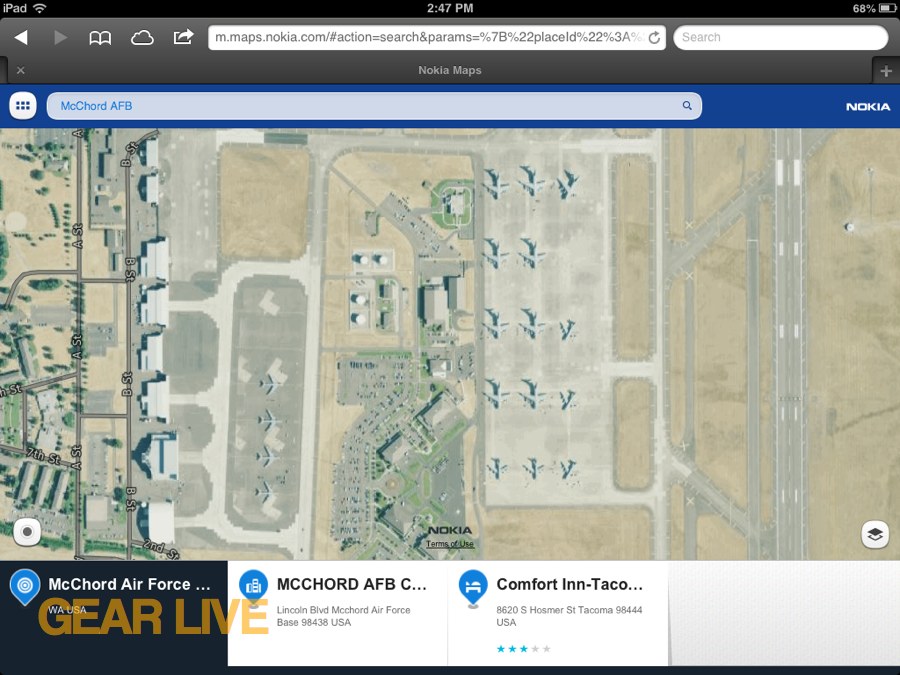Open the iCloud tabs cloud icon

coord(142,38)
